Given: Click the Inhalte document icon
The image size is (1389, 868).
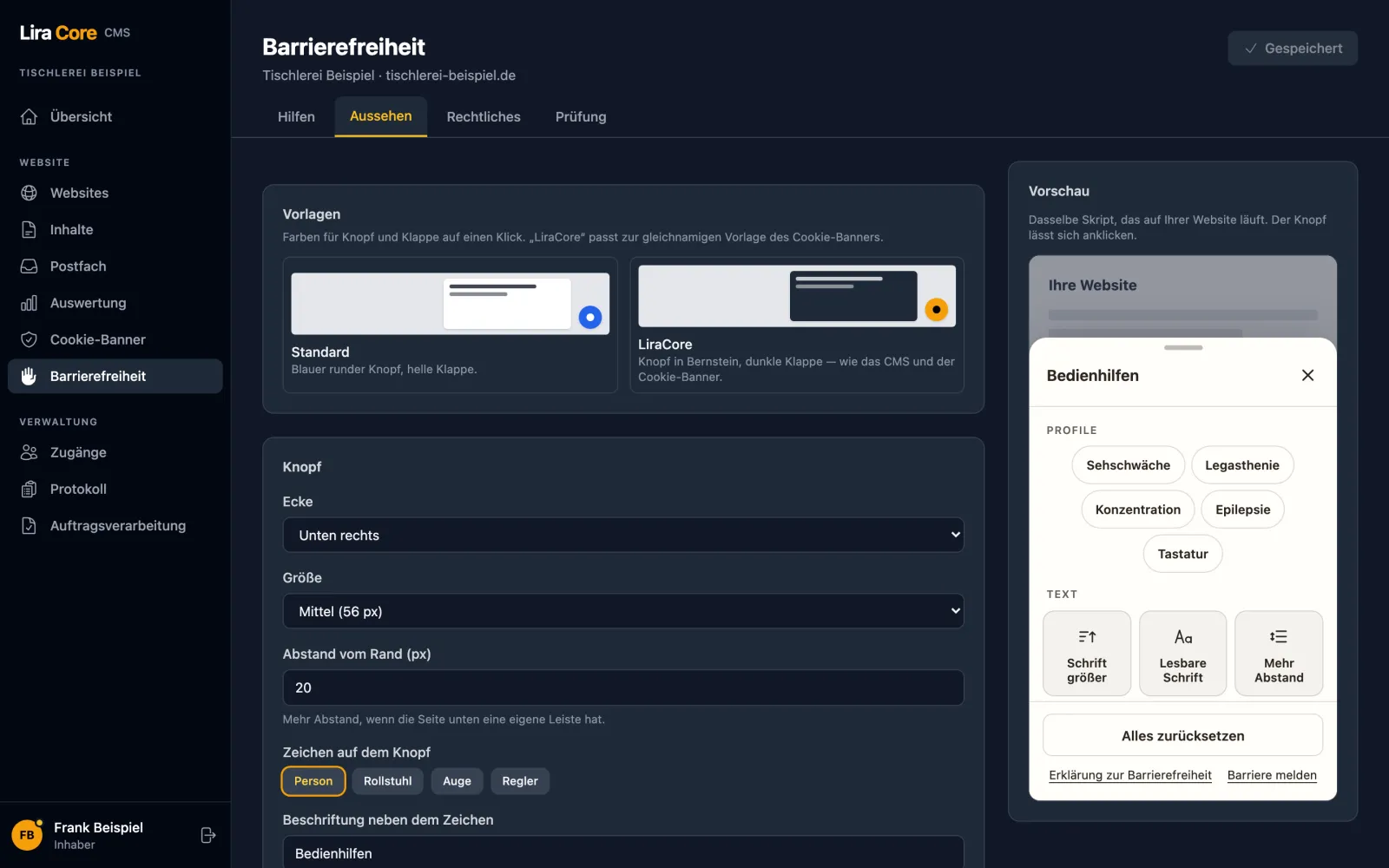Looking at the screenshot, I should (29, 229).
